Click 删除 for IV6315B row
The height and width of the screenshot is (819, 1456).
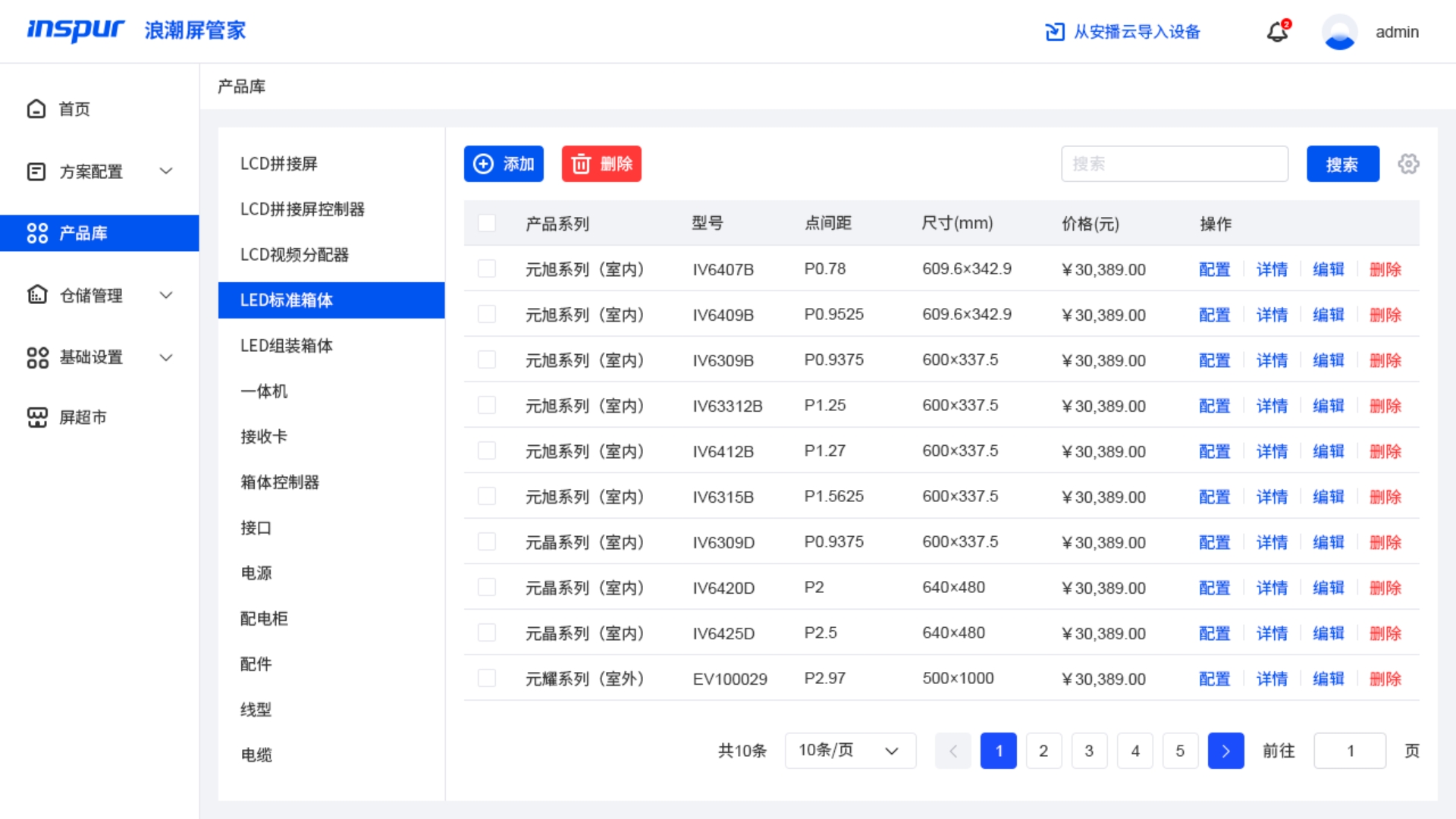coord(1385,497)
